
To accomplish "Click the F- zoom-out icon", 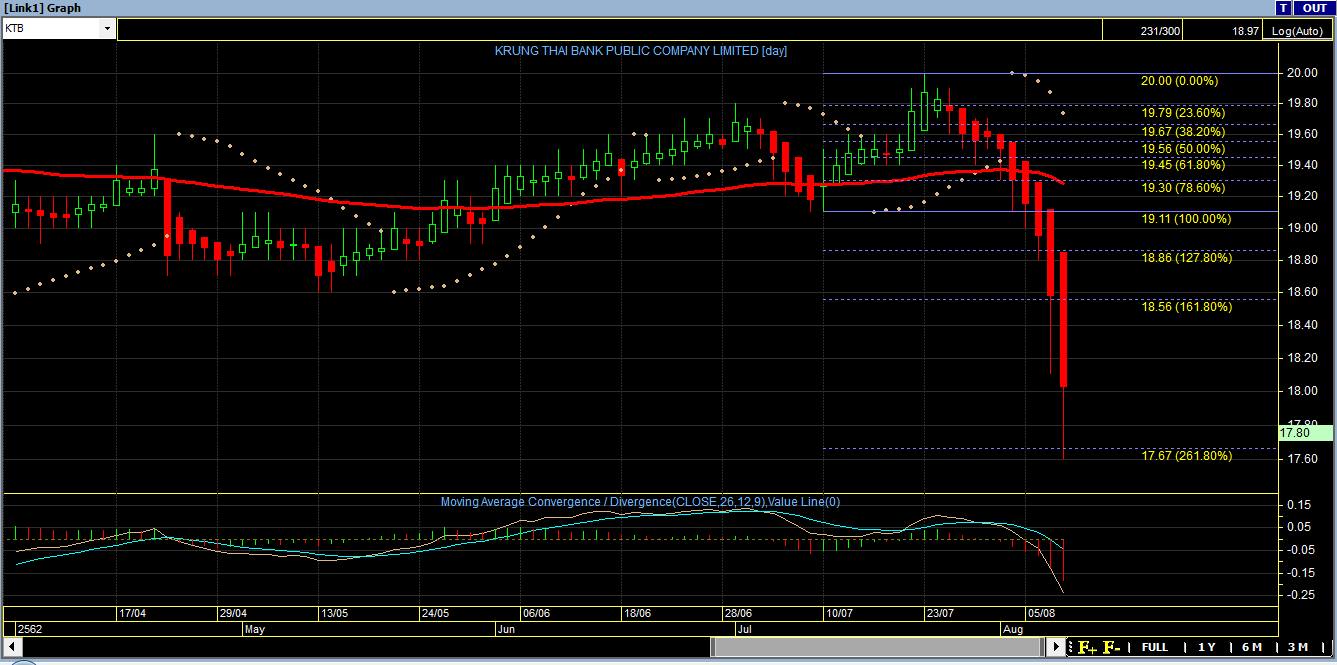I will [x=1112, y=647].
